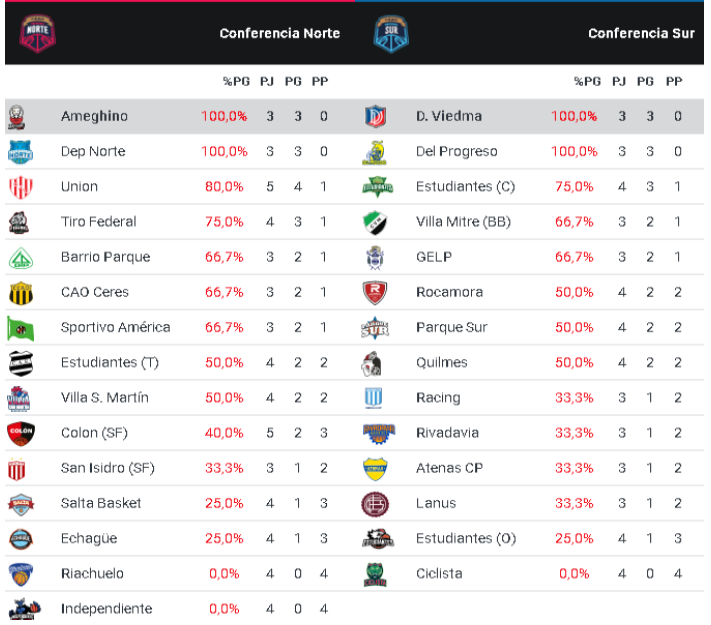
Task: Click the Union team crest
Action: tap(21, 187)
